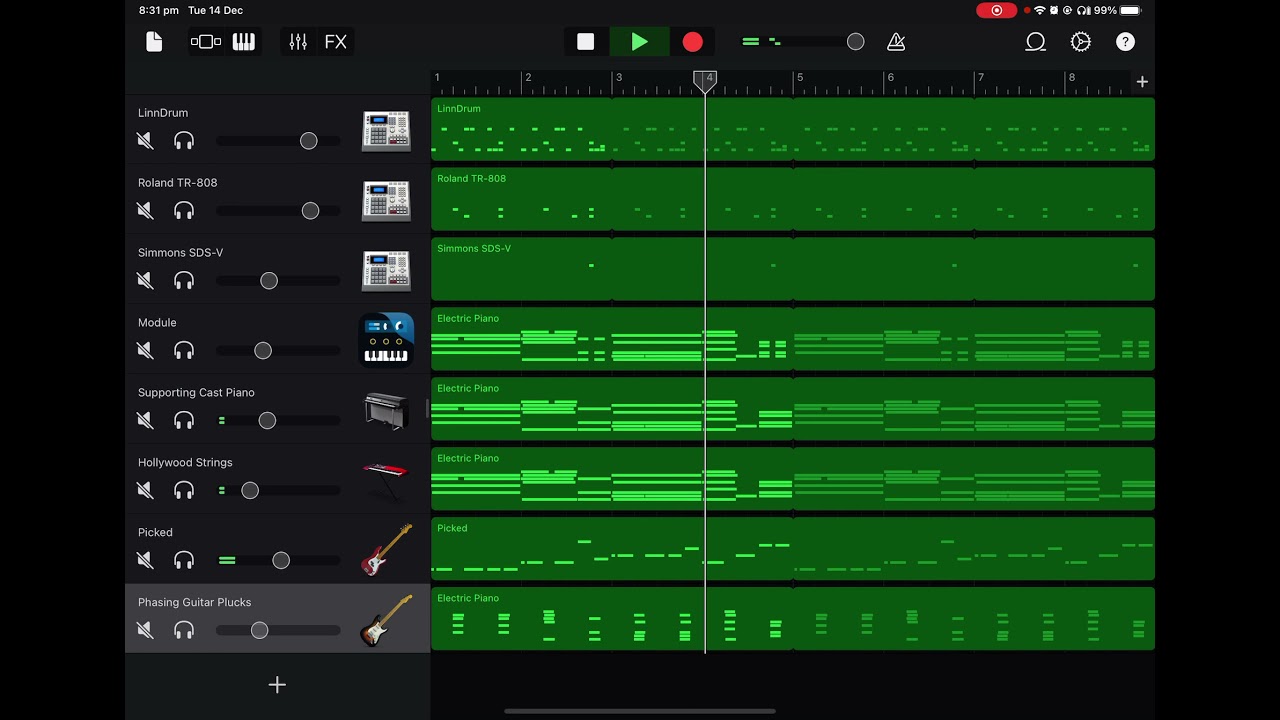Select the Phasing Guitar Plucks guitar icon
This screenshot has width=1280, height=720.
tap(386, 620)
